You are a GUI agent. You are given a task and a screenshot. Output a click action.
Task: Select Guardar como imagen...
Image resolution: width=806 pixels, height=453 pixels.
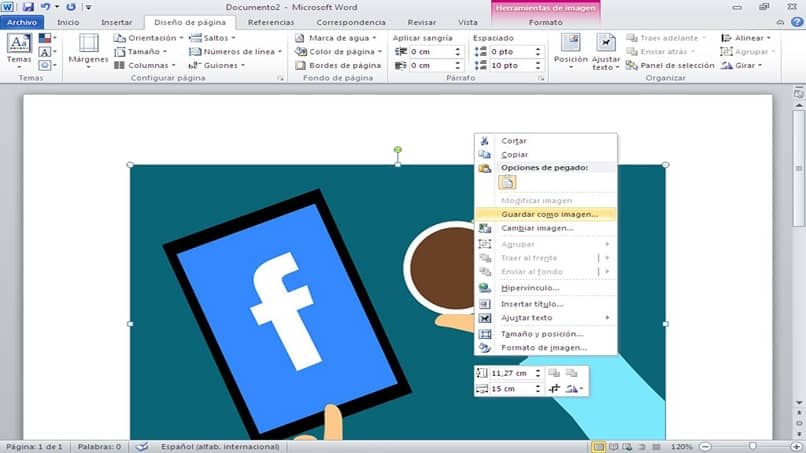545,214
